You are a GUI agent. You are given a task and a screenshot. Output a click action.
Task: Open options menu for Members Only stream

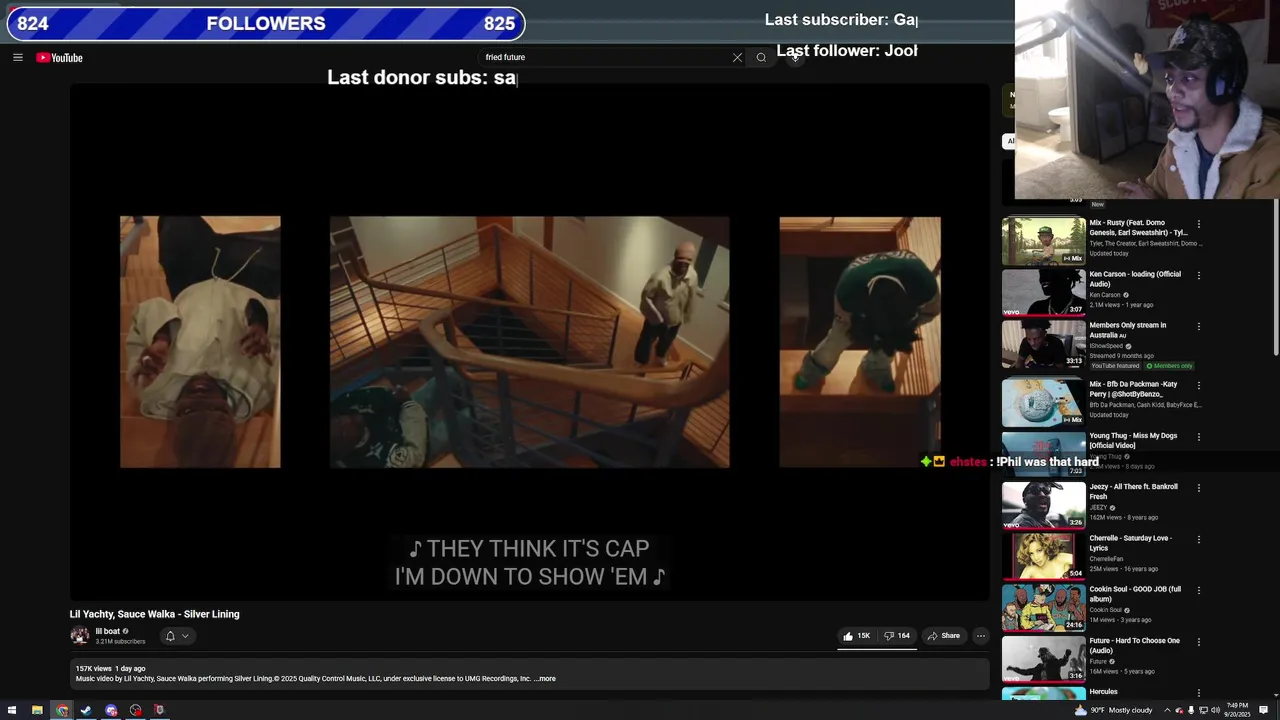coord(1198,326)
